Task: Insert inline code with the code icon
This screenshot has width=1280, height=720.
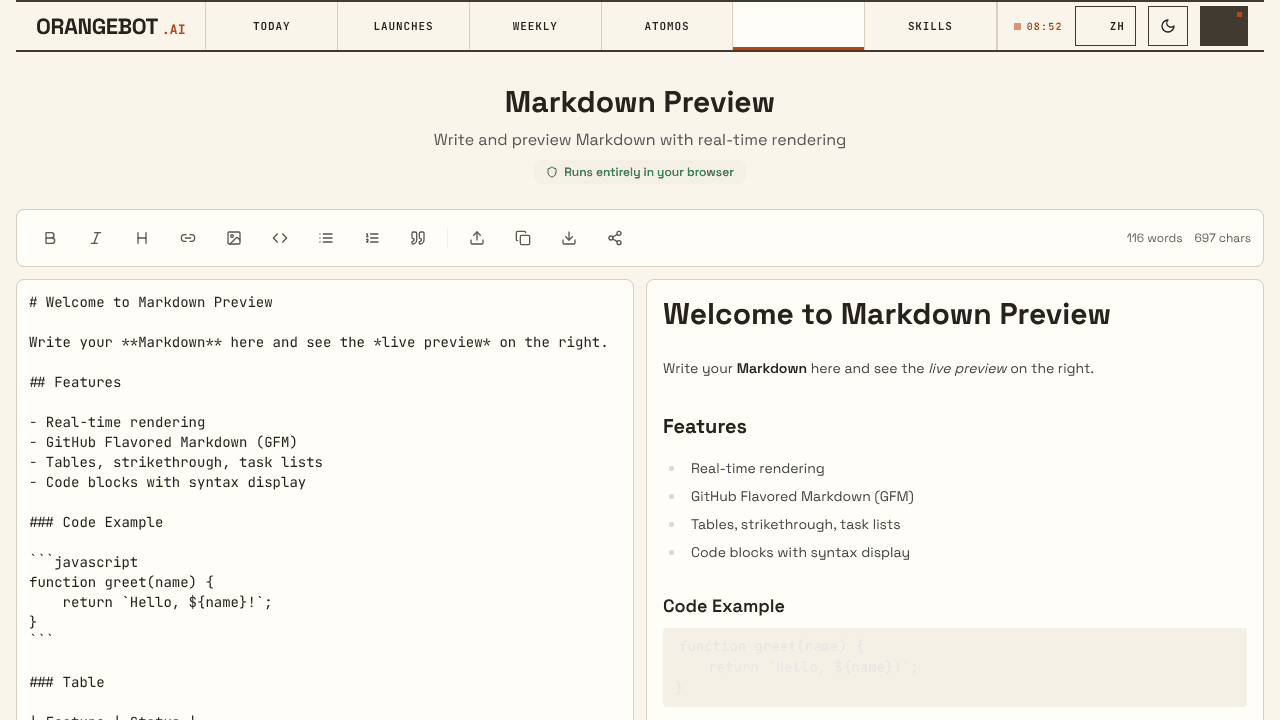Action: [x=280, y=238]
